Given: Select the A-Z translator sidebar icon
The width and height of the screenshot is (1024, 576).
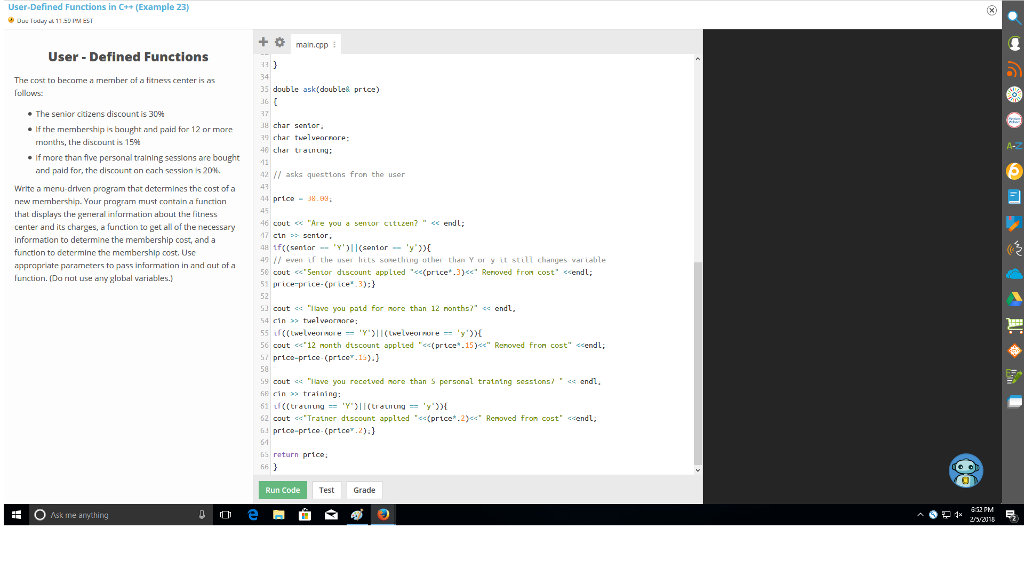Looking at the screenshot, I should 1013,143.
